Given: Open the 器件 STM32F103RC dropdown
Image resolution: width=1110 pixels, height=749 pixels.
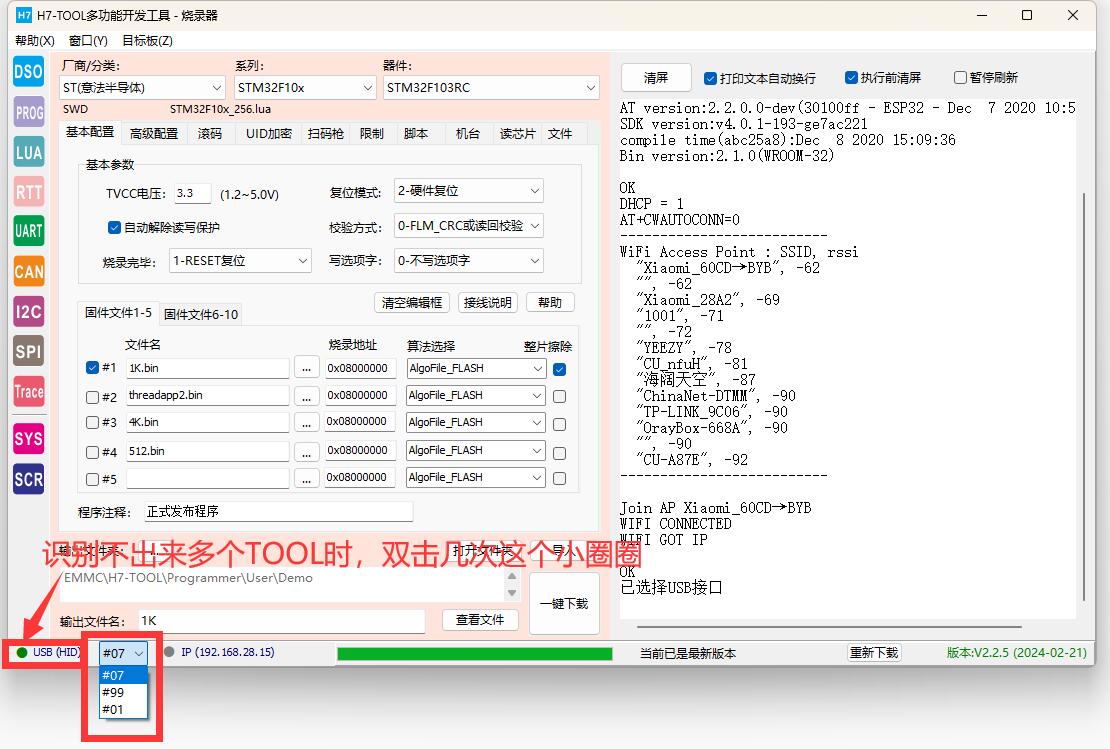Looking at the screenshot, I should pos(491,88).
